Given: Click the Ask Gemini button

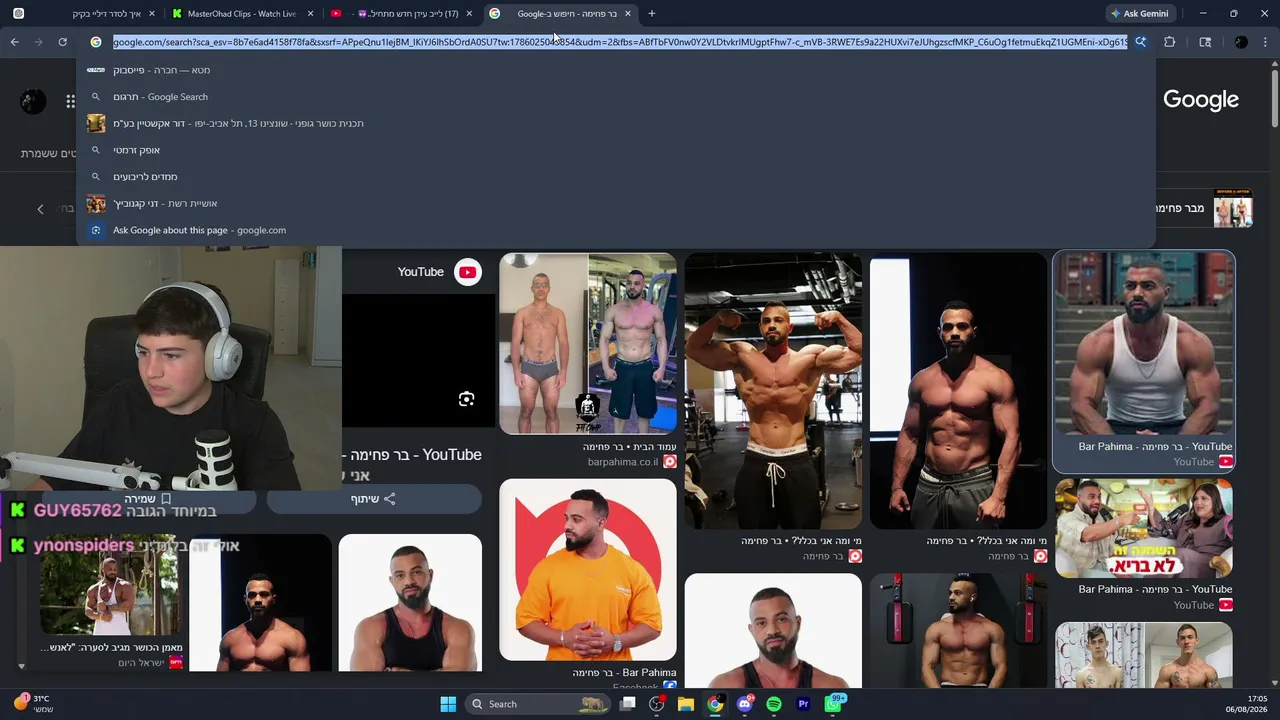Looking at the screenshot, I should (1139, 14).
